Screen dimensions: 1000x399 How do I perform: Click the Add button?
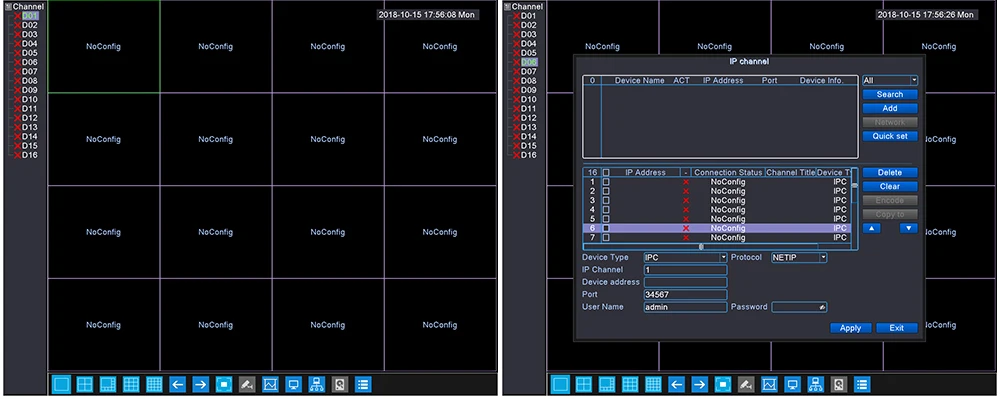tap(890, 108)
